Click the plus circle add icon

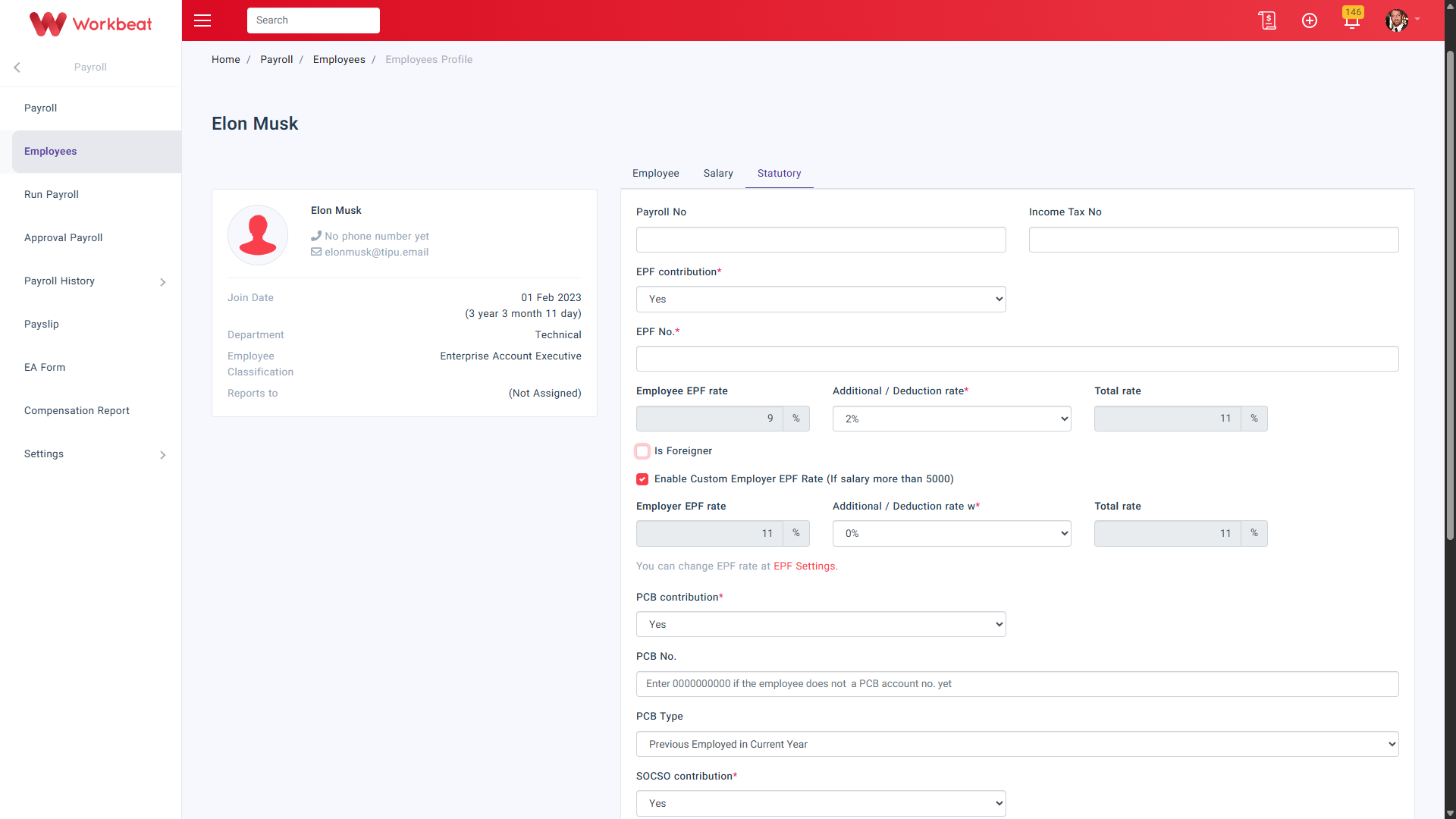click(1310, 20)
